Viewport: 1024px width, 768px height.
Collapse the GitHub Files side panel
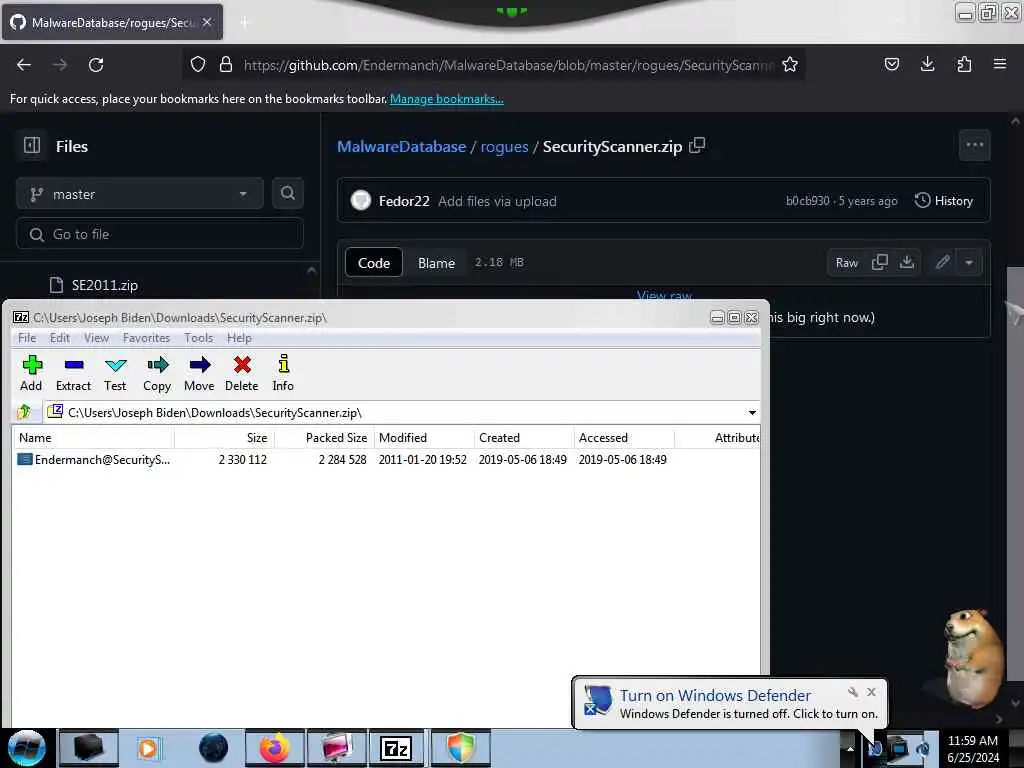(32, 146)
